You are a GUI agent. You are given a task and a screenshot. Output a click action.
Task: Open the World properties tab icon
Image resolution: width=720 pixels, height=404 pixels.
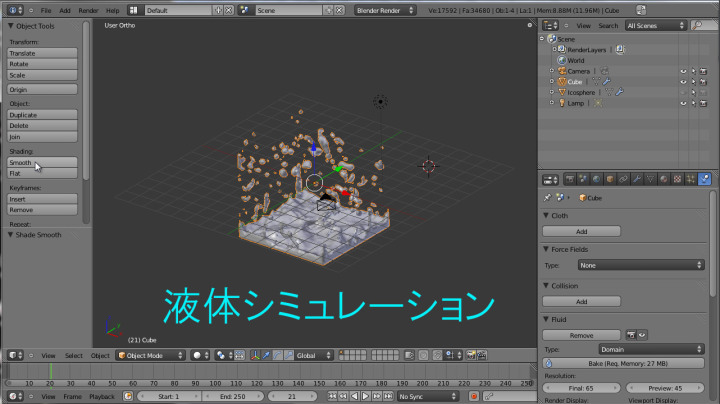tap(597, 179)
